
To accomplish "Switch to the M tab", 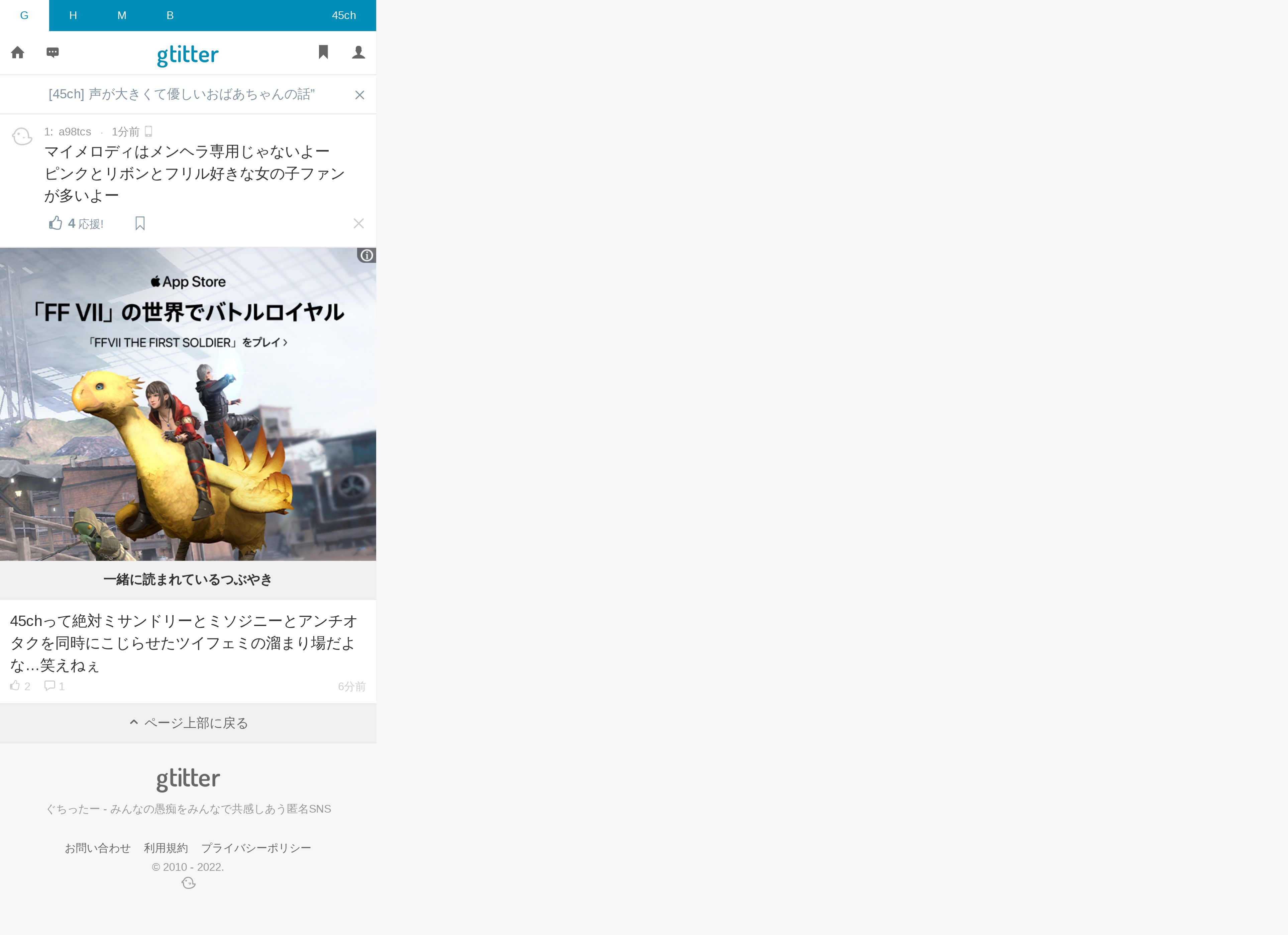I will coord(121,15).
